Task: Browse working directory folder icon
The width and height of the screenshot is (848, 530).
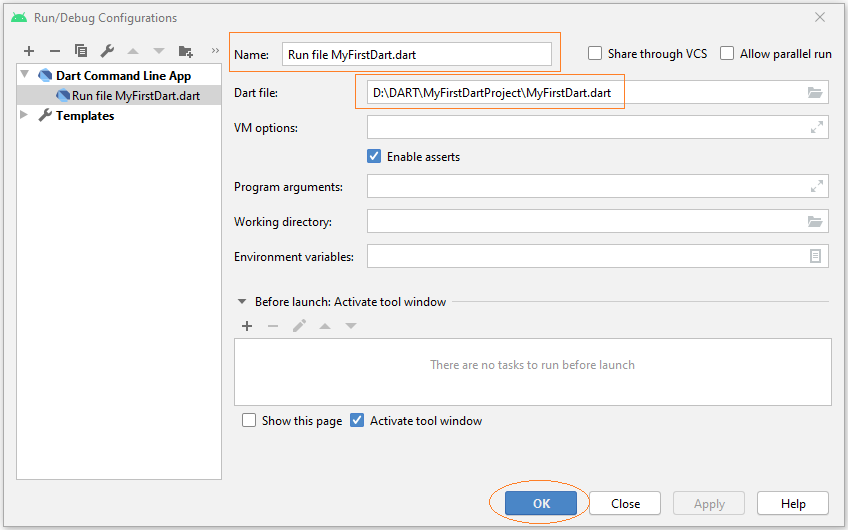Action: coord(814,221)
